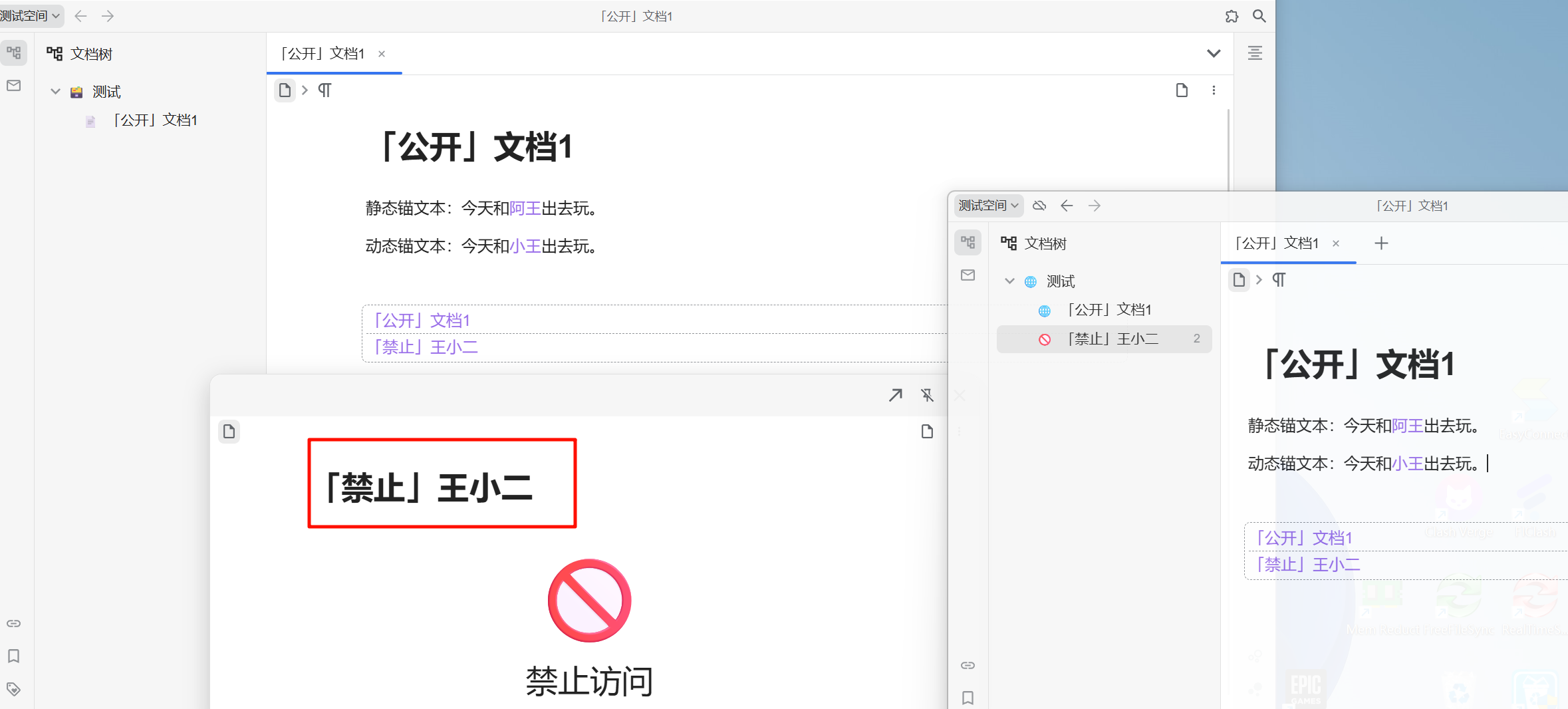1568x709 pixels.
Task: Click the 「禁止」王小二 title in popover
Action: coord(428,488)
